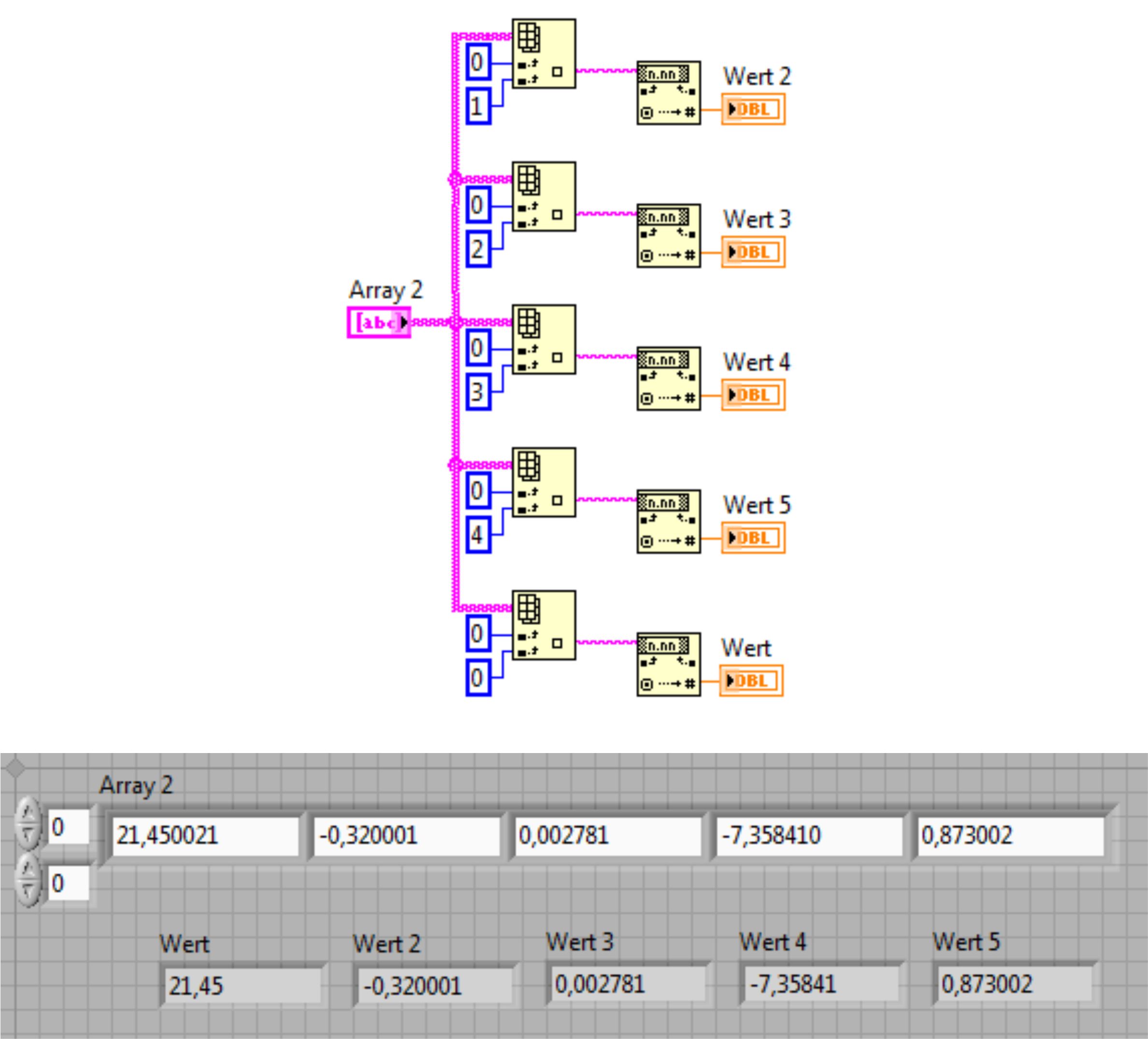The width and height of the screenshot is (1148, 1039).
Task: Click array element containing -7,358410
Action: tap(809, 836)
